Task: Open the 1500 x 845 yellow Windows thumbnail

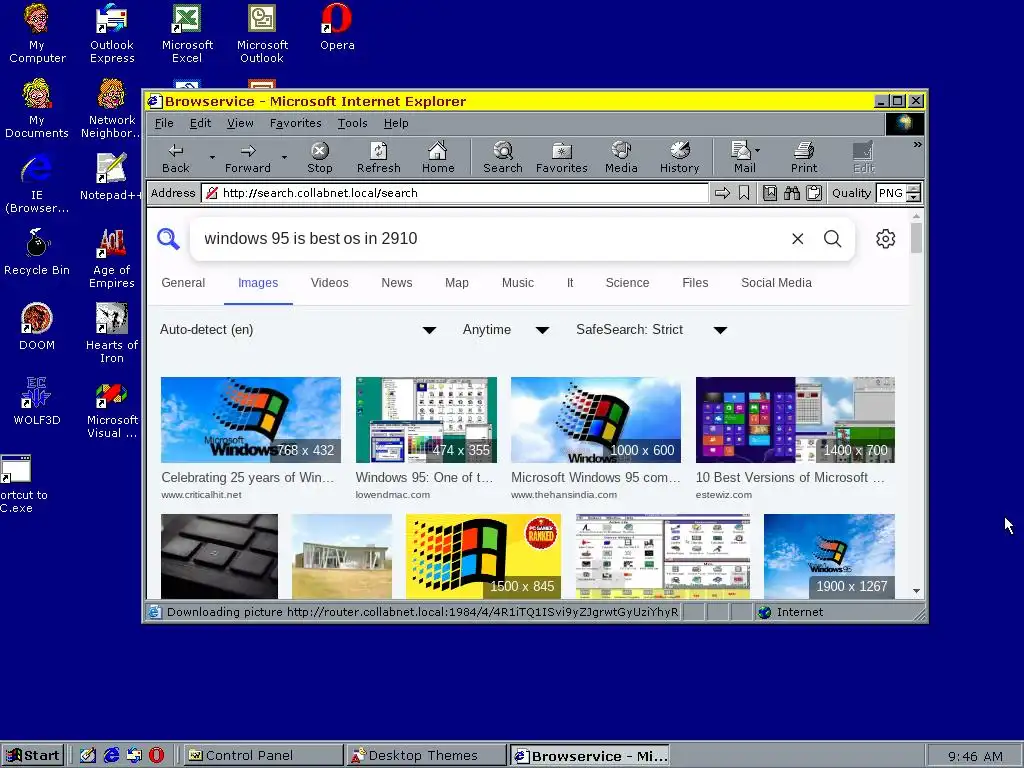Action: click(483, 556)
